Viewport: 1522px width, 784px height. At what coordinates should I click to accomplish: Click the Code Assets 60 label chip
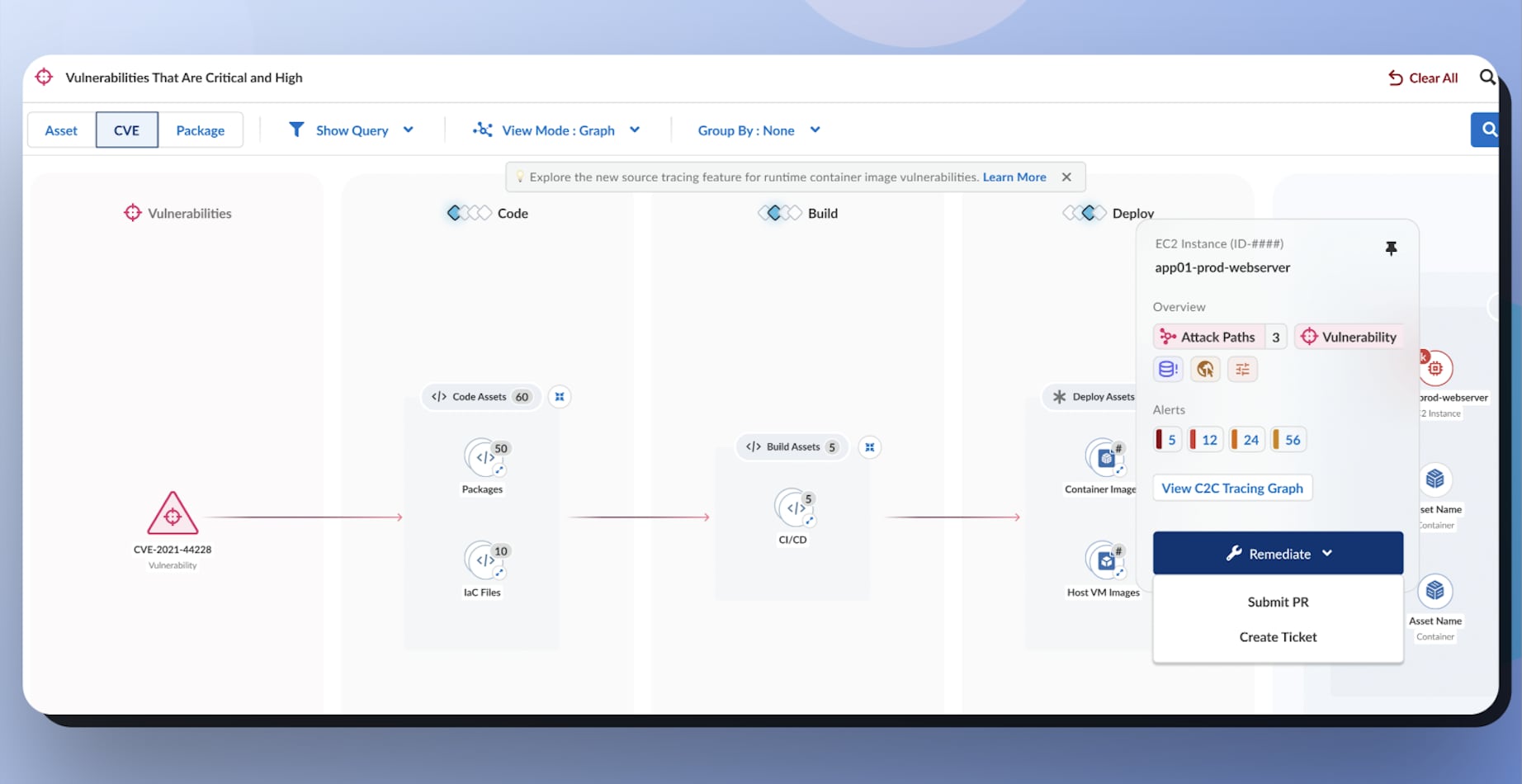pos(481,397)
